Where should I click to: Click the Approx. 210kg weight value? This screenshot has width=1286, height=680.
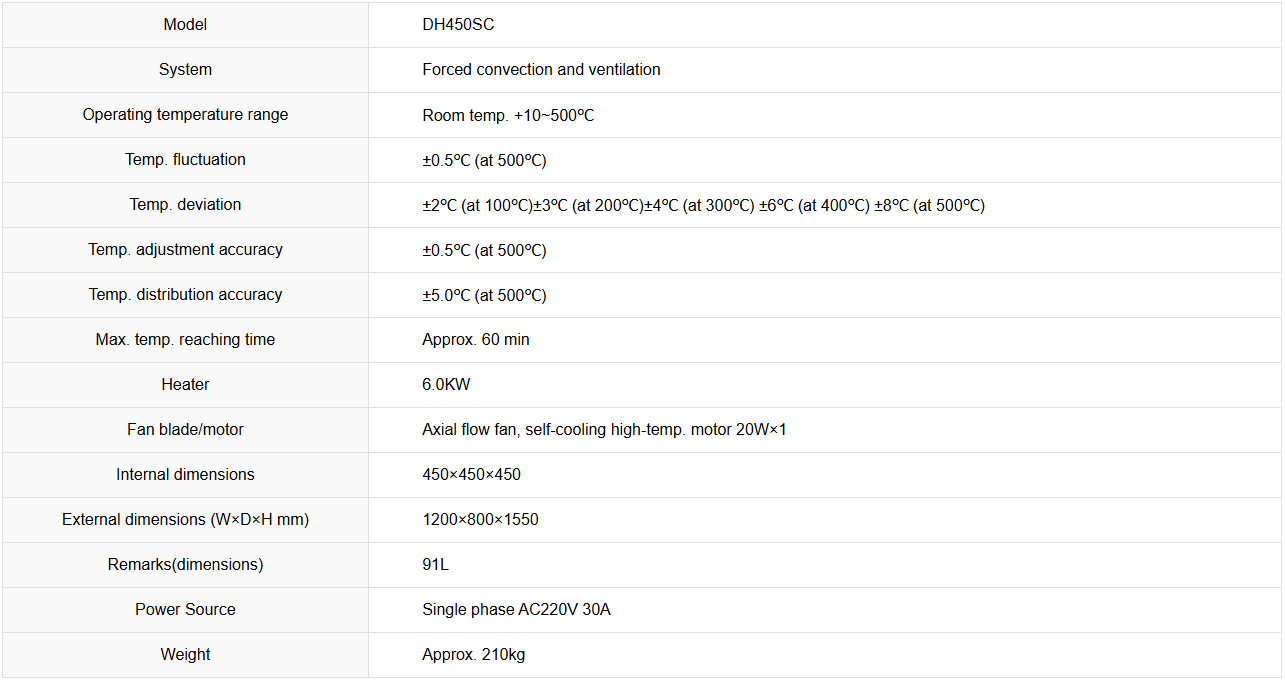(x=473, y=655)
